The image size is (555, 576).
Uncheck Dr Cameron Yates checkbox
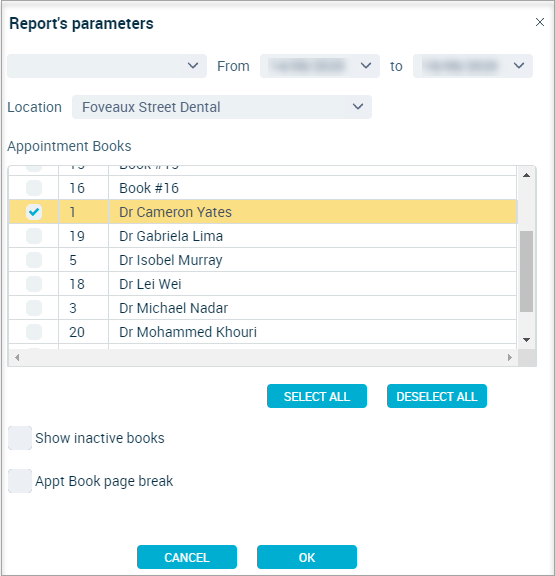tap(34, 212)
